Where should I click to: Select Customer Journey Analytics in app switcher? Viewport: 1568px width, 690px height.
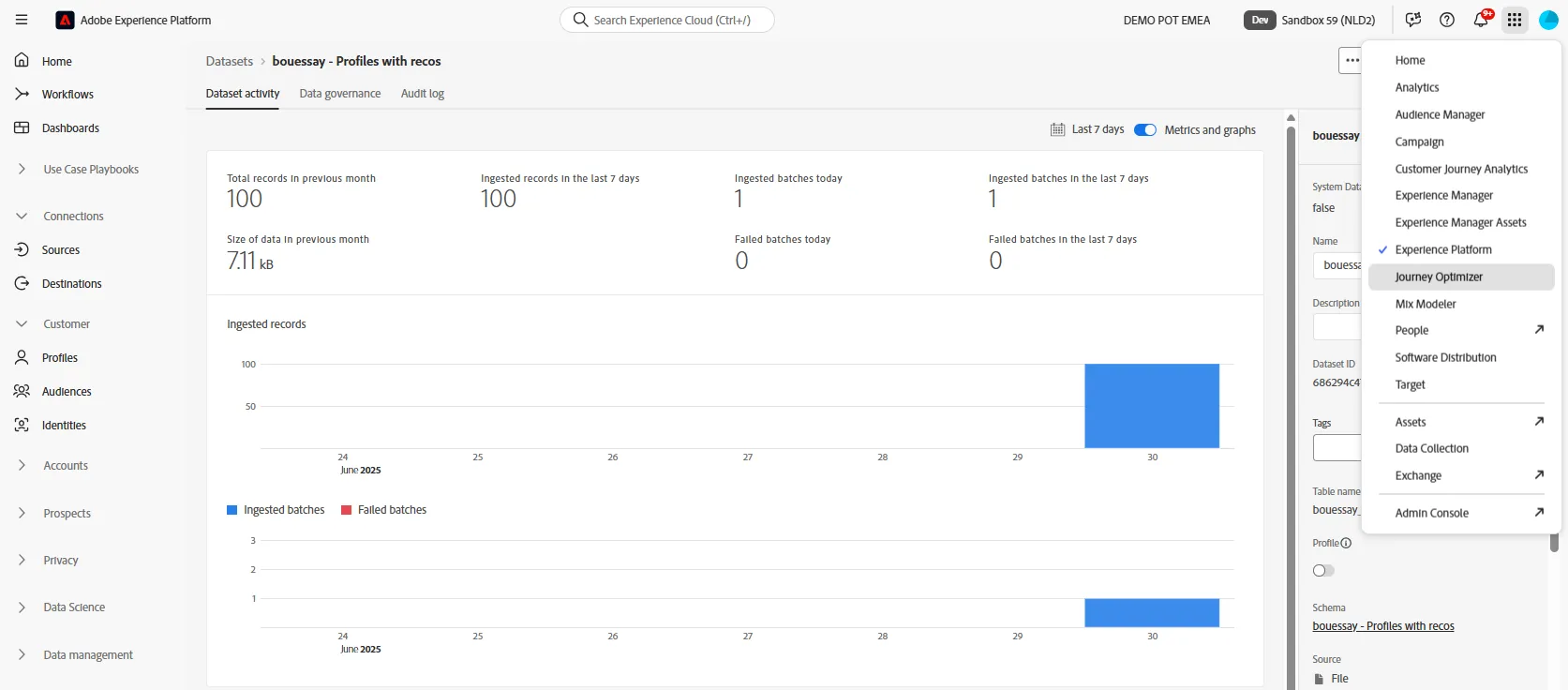tap(1461, 169)
